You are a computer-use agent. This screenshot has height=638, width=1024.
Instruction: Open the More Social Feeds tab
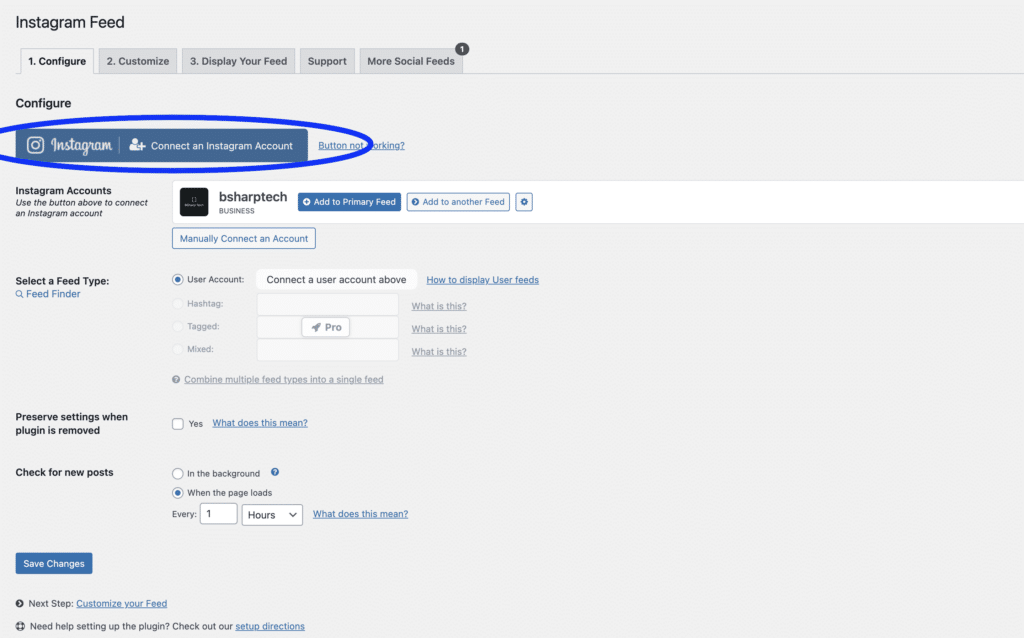pyautogui.click(x=411, y=61)
